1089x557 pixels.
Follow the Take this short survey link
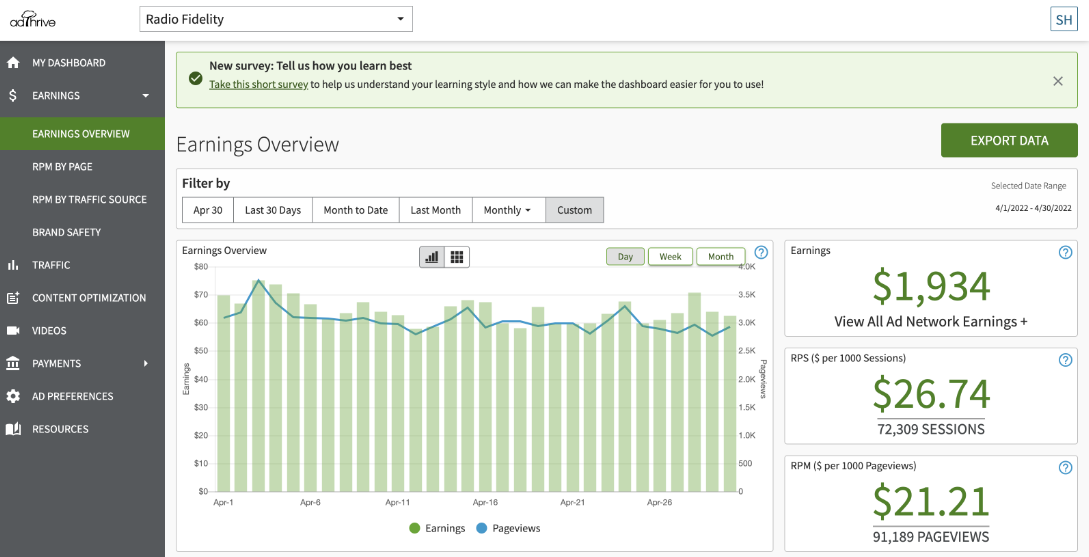pos(259,84)
